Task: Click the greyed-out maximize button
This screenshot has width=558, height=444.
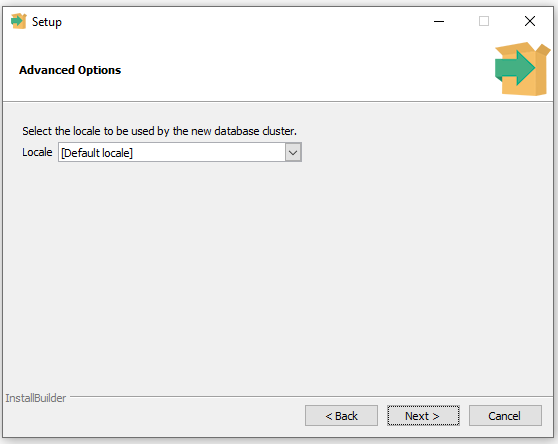Action: tap(484, 21)
